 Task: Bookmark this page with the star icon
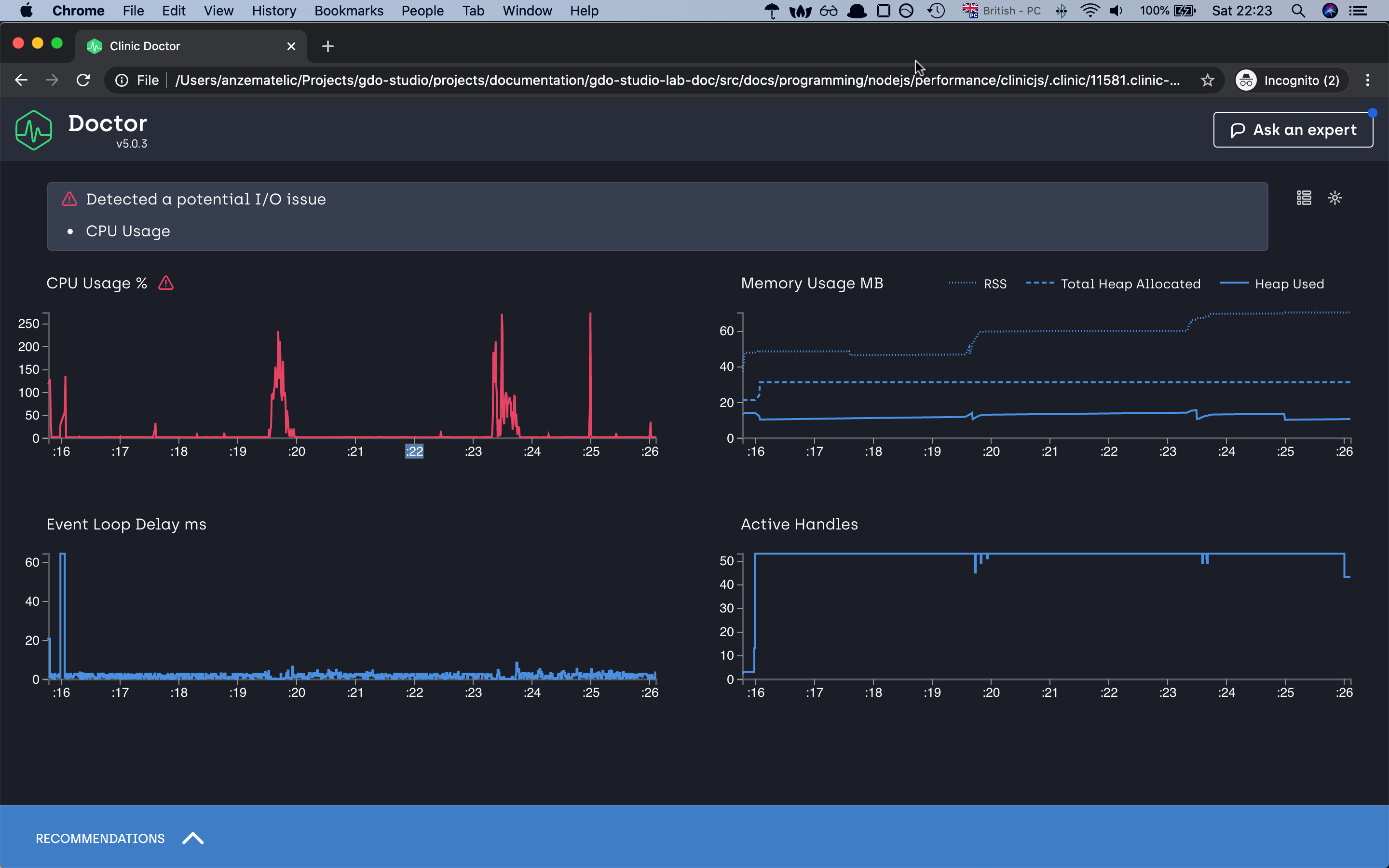point(1208,81)
